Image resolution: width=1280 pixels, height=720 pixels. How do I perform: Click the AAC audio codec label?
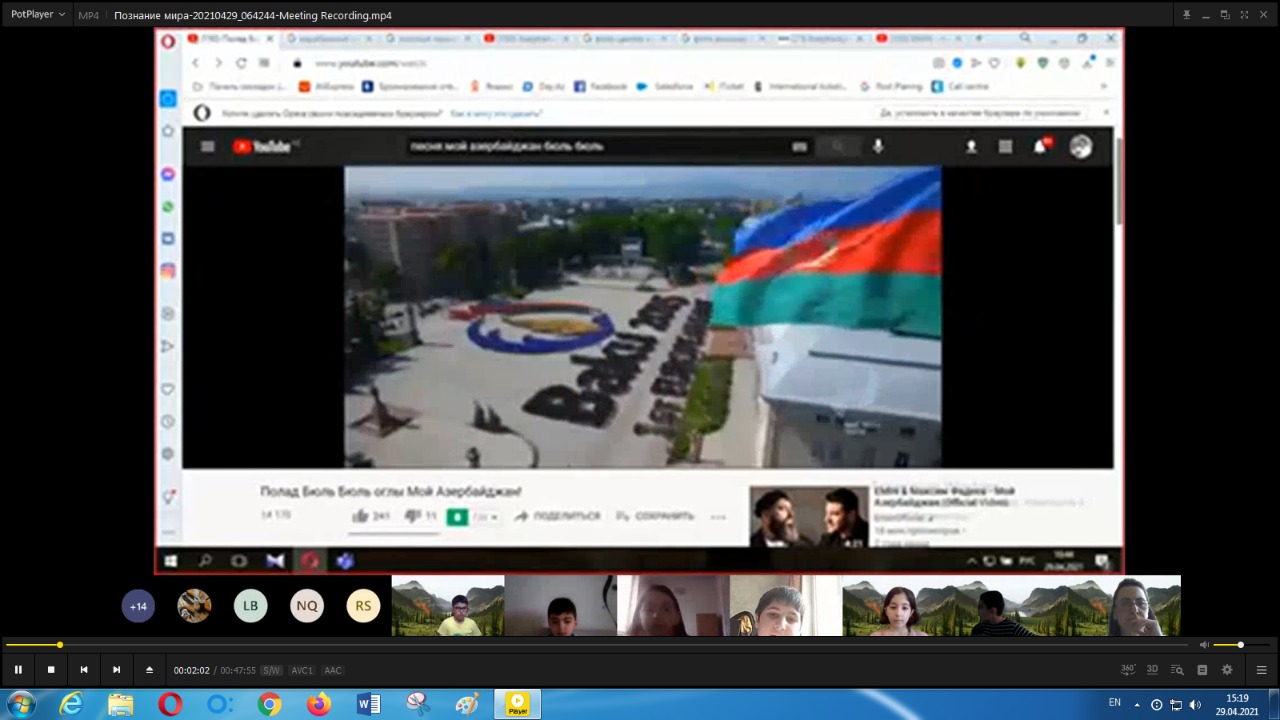pyautogui.click(x=333, y=671)
